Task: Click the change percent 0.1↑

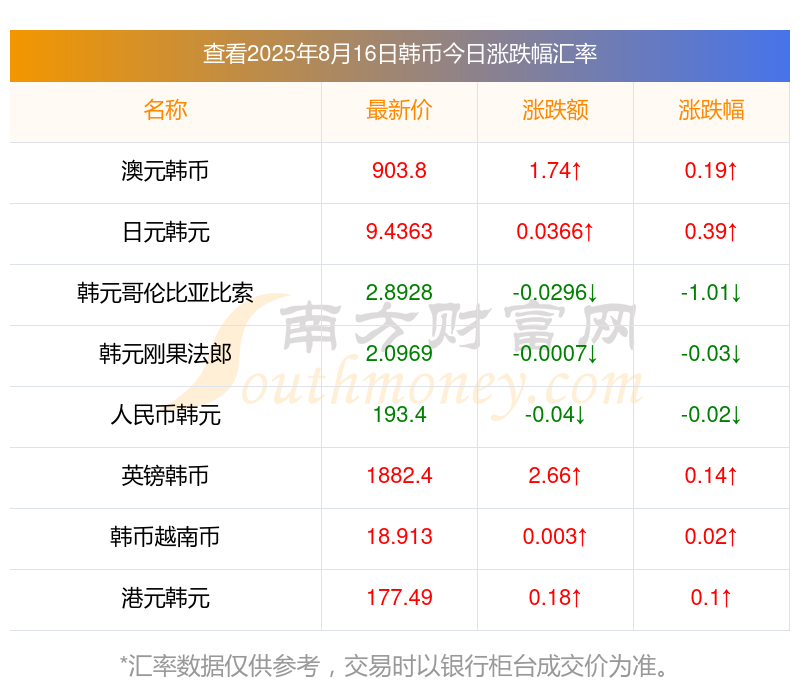Action: 711,598
